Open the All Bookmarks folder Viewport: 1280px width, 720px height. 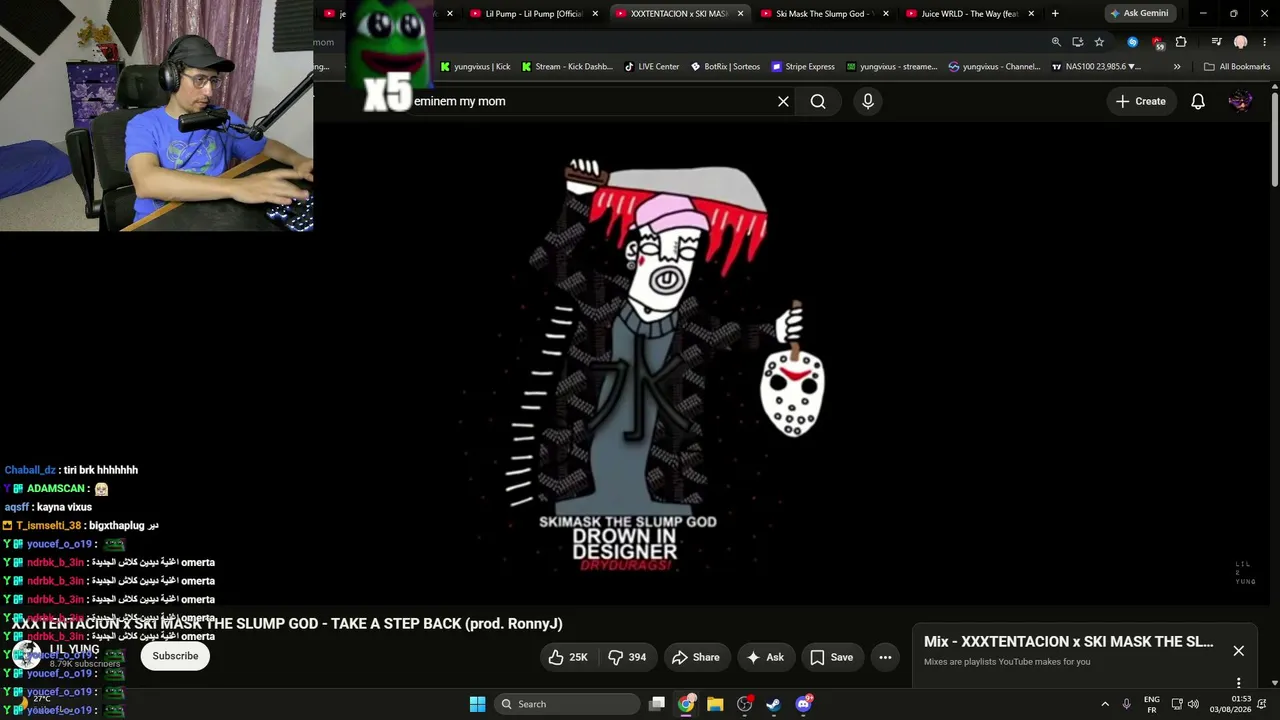(1236, 67)
